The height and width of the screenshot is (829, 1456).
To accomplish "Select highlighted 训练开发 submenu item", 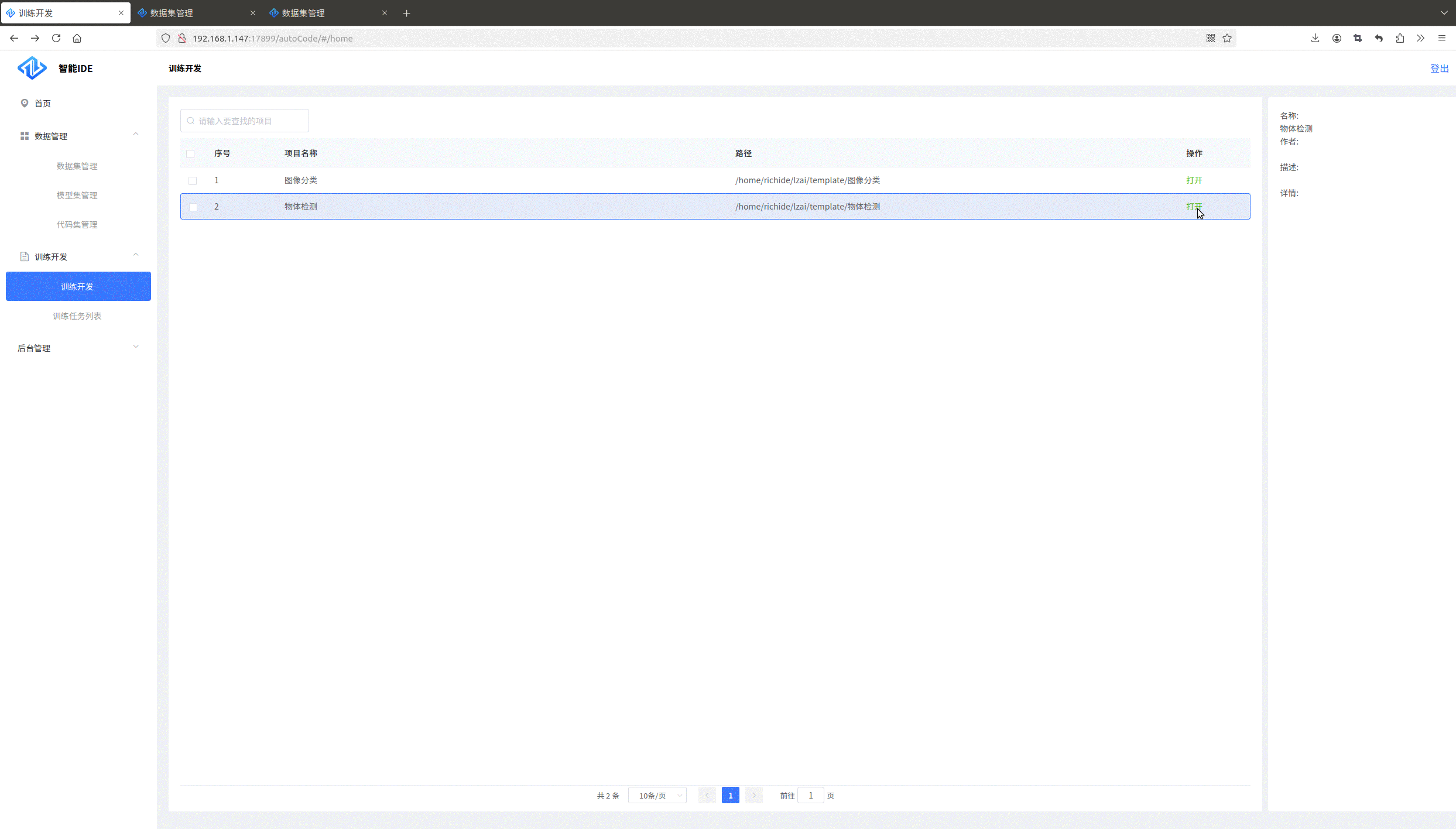I will 78,286.
